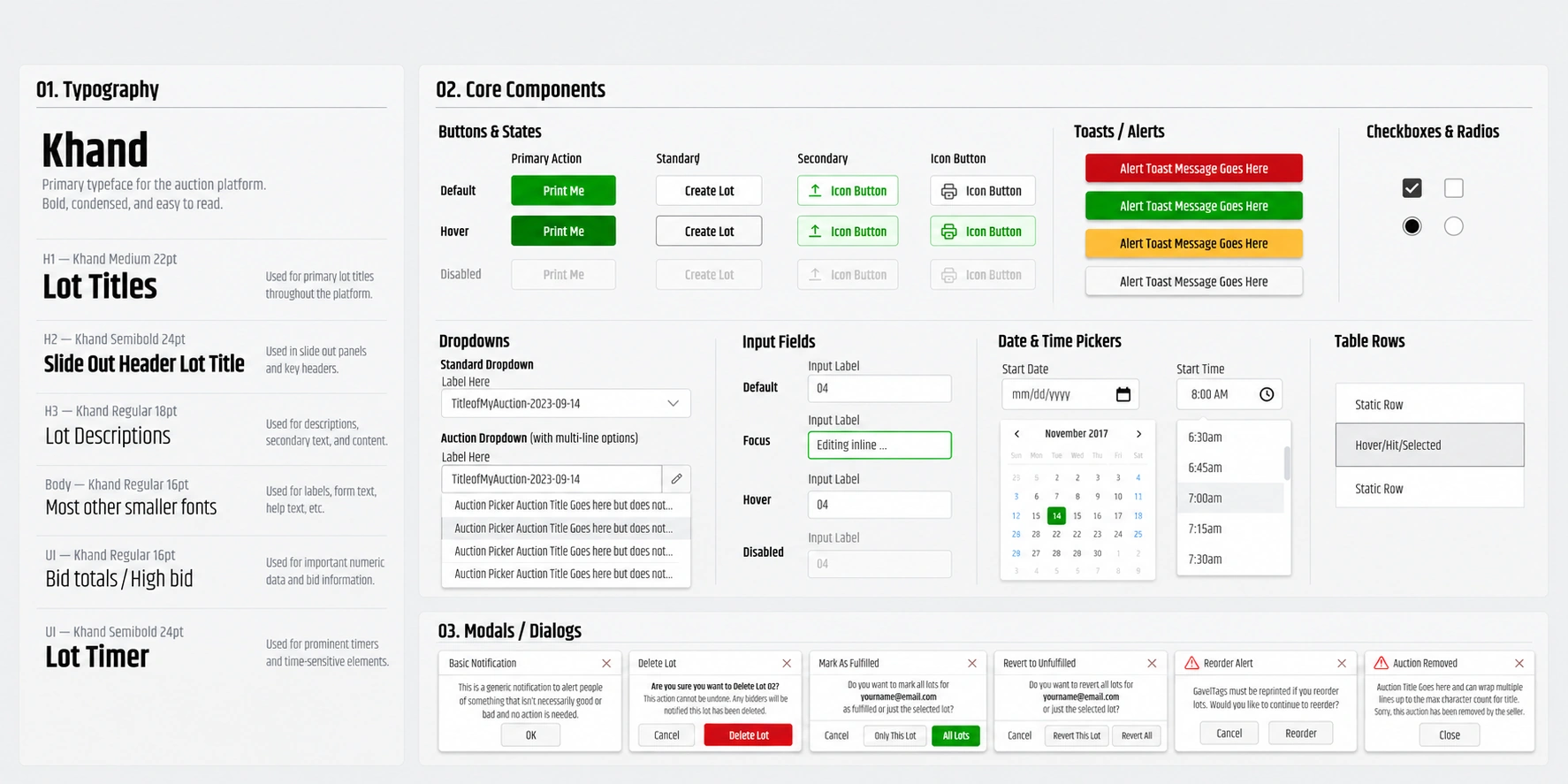The height and width of the screenshot is (784, 1568).
Task: Check the empty checkbox
Action: tap(1454, 188)
